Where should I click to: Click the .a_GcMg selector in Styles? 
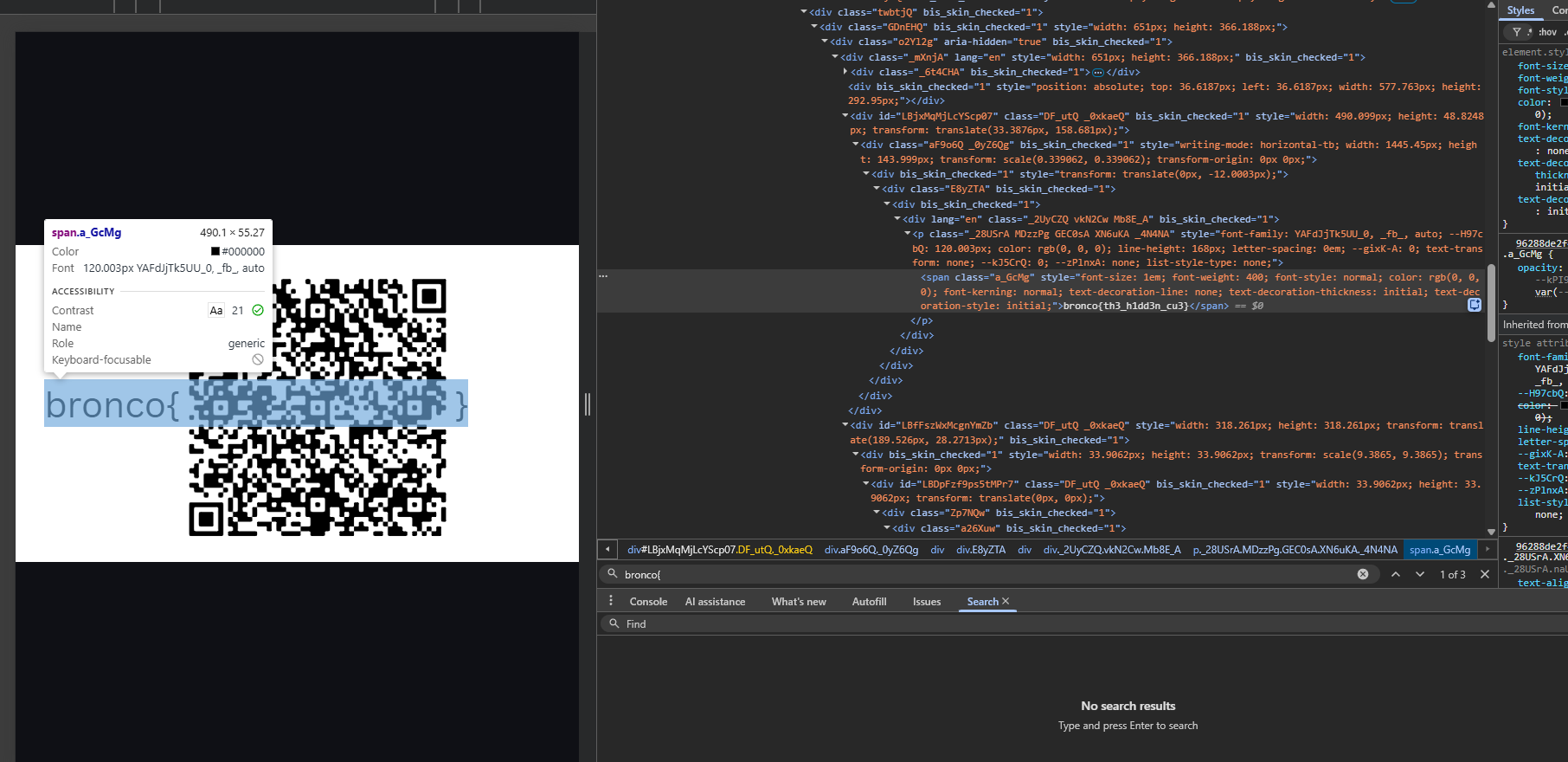pos(1523,255)
